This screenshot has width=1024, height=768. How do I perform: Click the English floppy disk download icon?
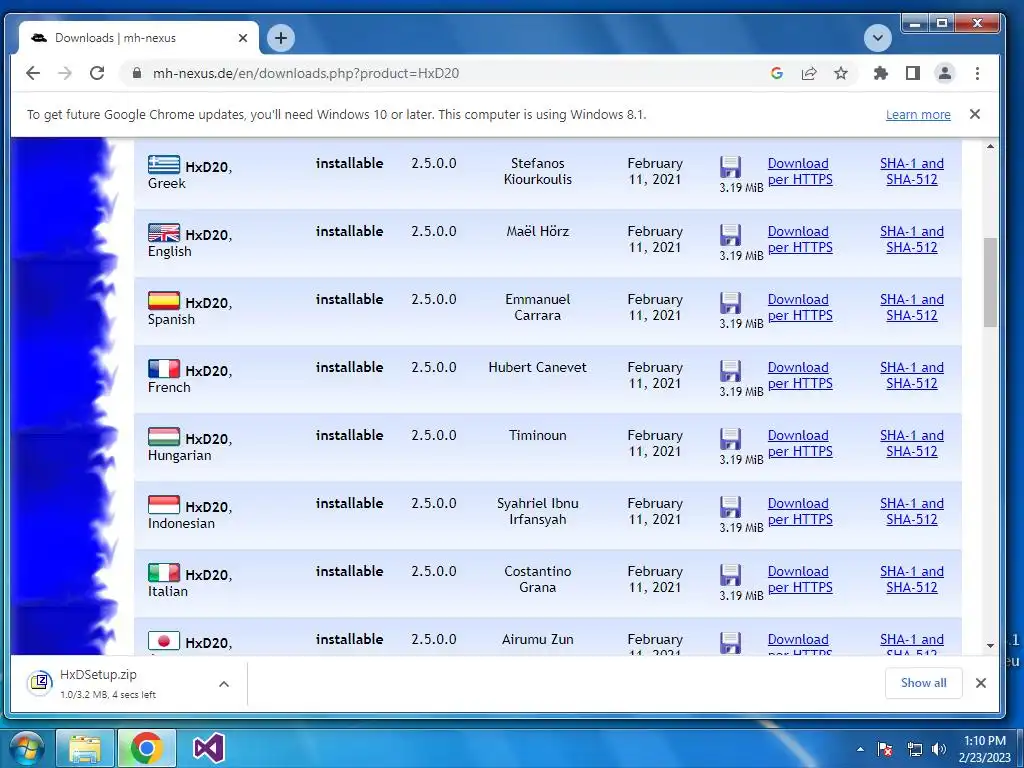coord(730,235)
